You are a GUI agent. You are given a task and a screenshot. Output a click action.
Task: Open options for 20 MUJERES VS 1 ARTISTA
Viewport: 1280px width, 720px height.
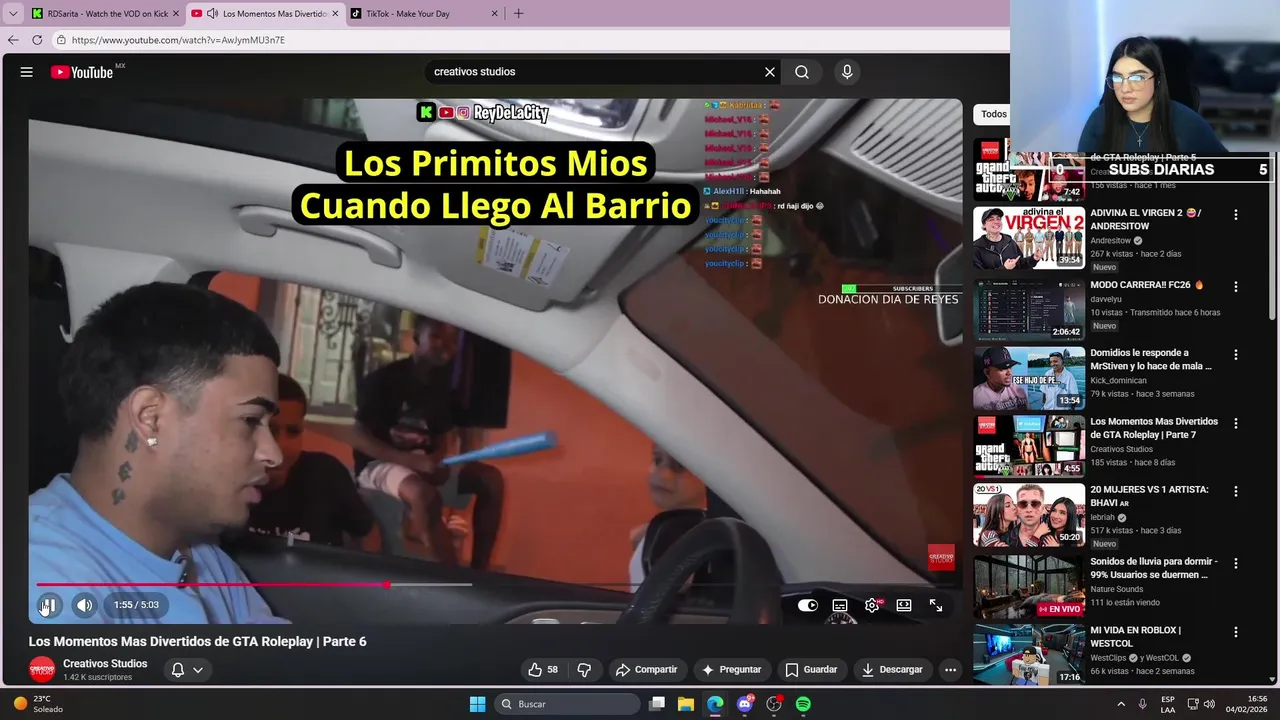tap(1236, 491)
